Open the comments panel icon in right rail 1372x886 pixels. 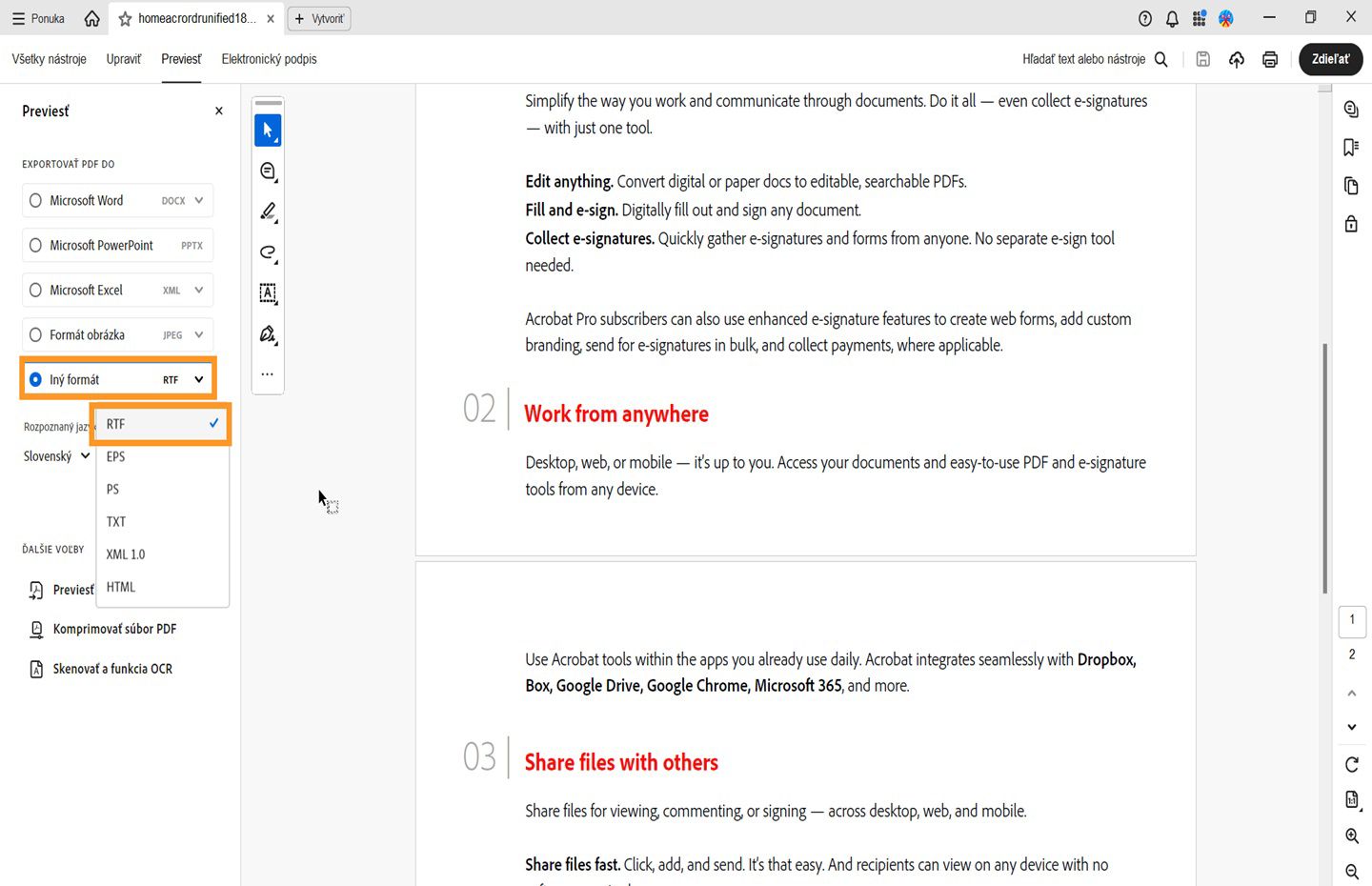click(x=1351, y=109)
